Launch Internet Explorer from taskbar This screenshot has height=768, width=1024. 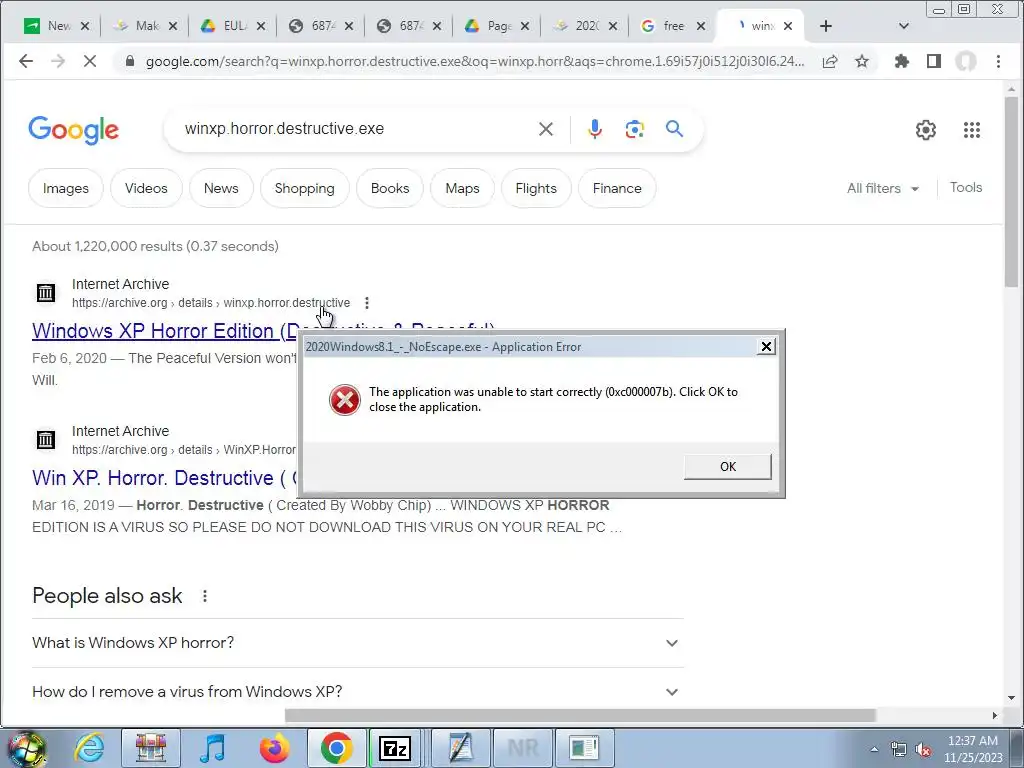89,747
